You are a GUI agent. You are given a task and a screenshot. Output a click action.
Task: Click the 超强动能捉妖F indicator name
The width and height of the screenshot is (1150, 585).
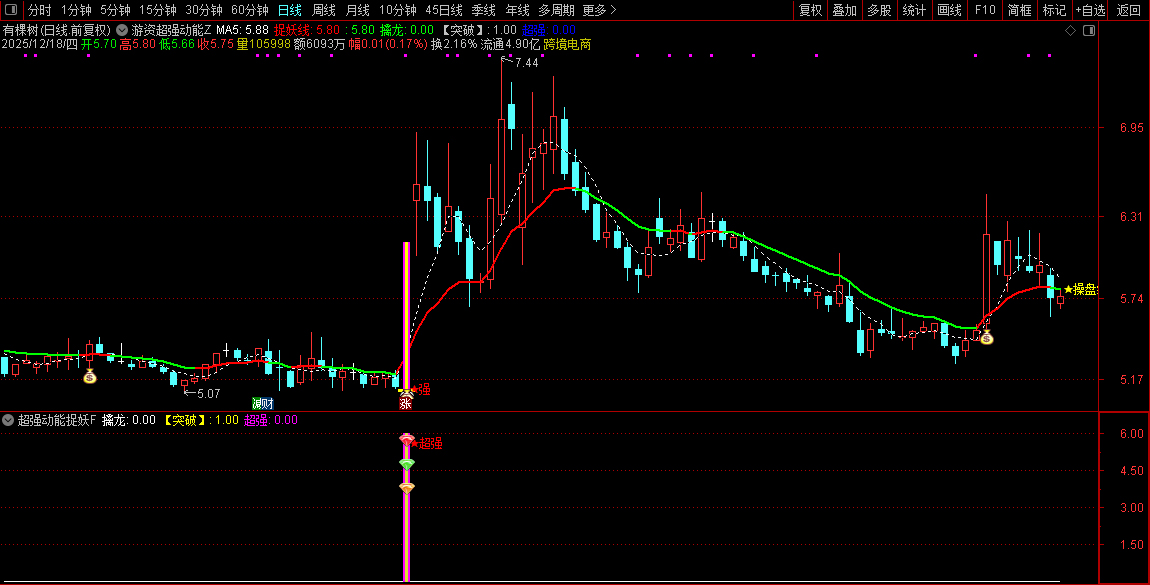(x=56, y=420)
